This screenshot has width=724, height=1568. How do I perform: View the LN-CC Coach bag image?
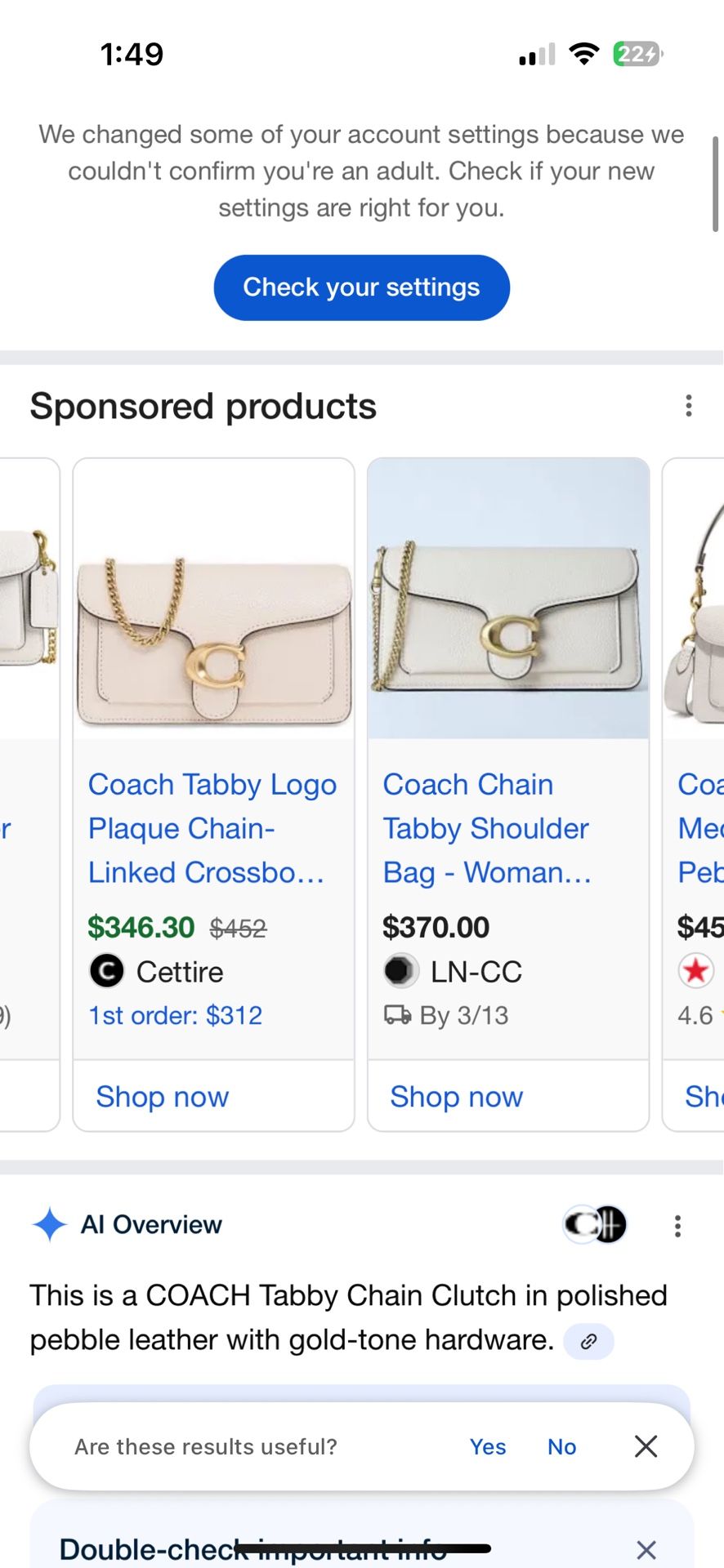pos(508,599)
